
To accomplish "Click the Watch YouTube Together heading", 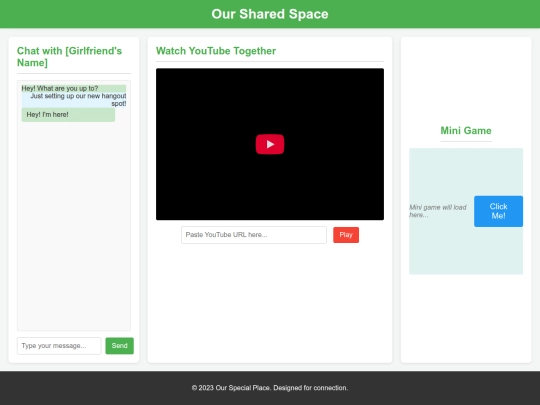I will click(216, 51).
